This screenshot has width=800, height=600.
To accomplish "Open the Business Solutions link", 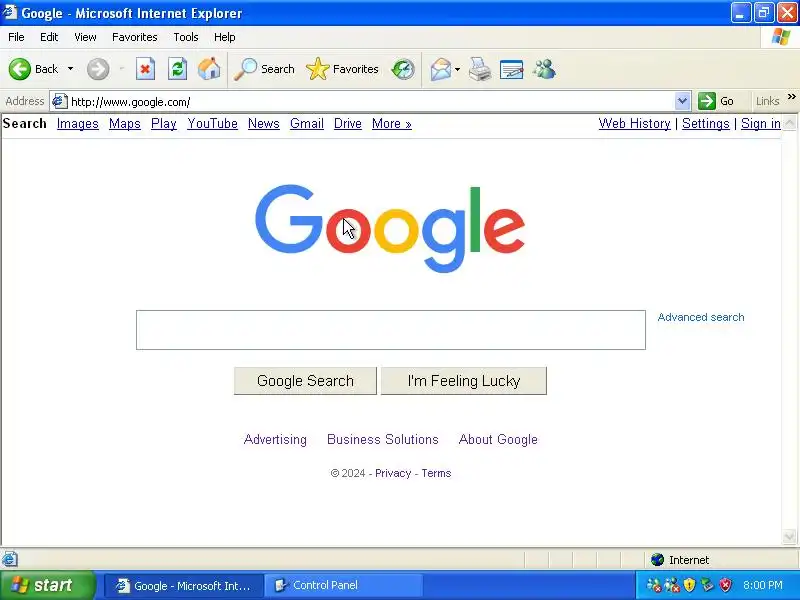I will 383,439.
